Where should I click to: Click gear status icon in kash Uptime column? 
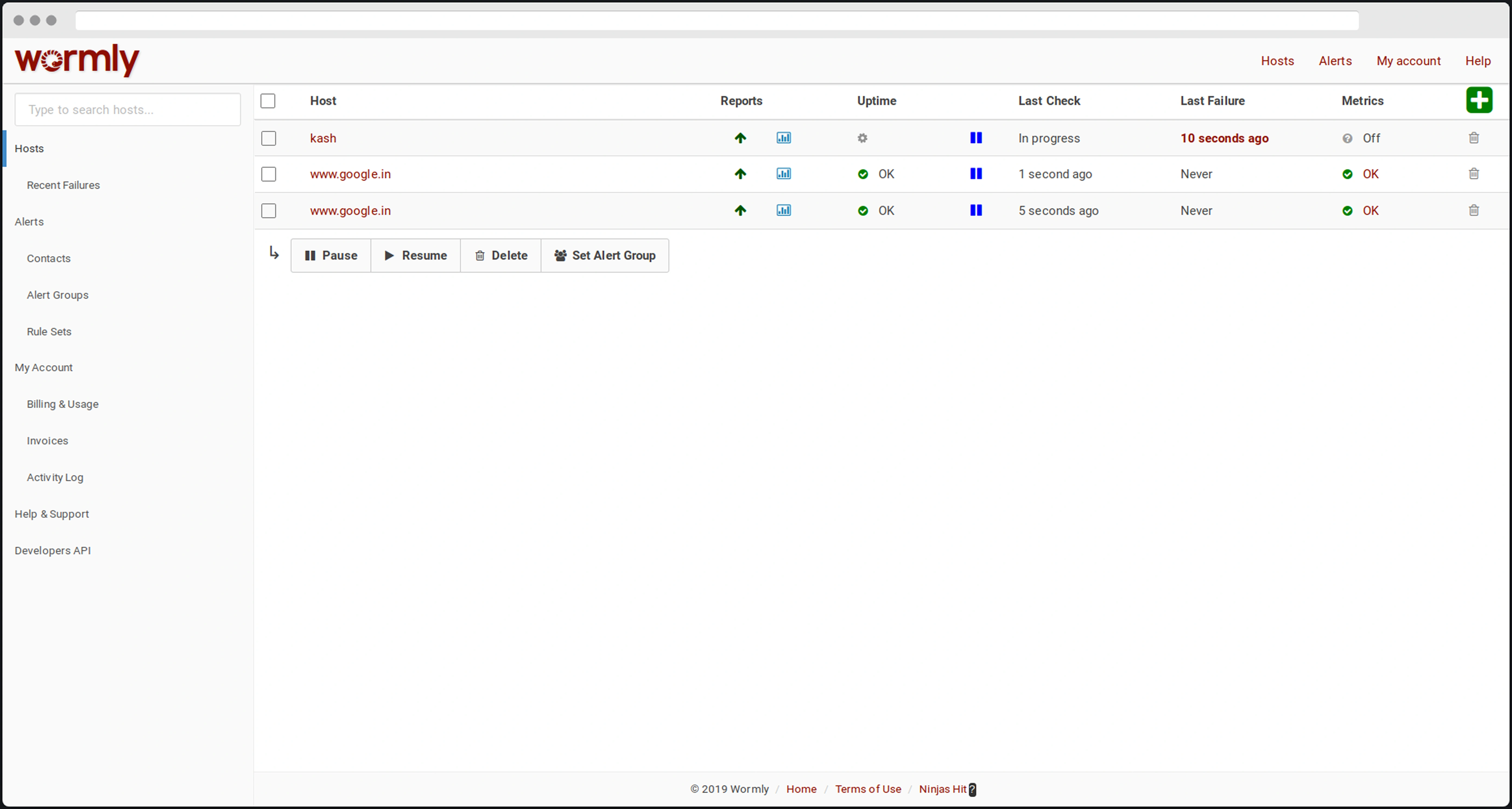(x=862, y=138)
